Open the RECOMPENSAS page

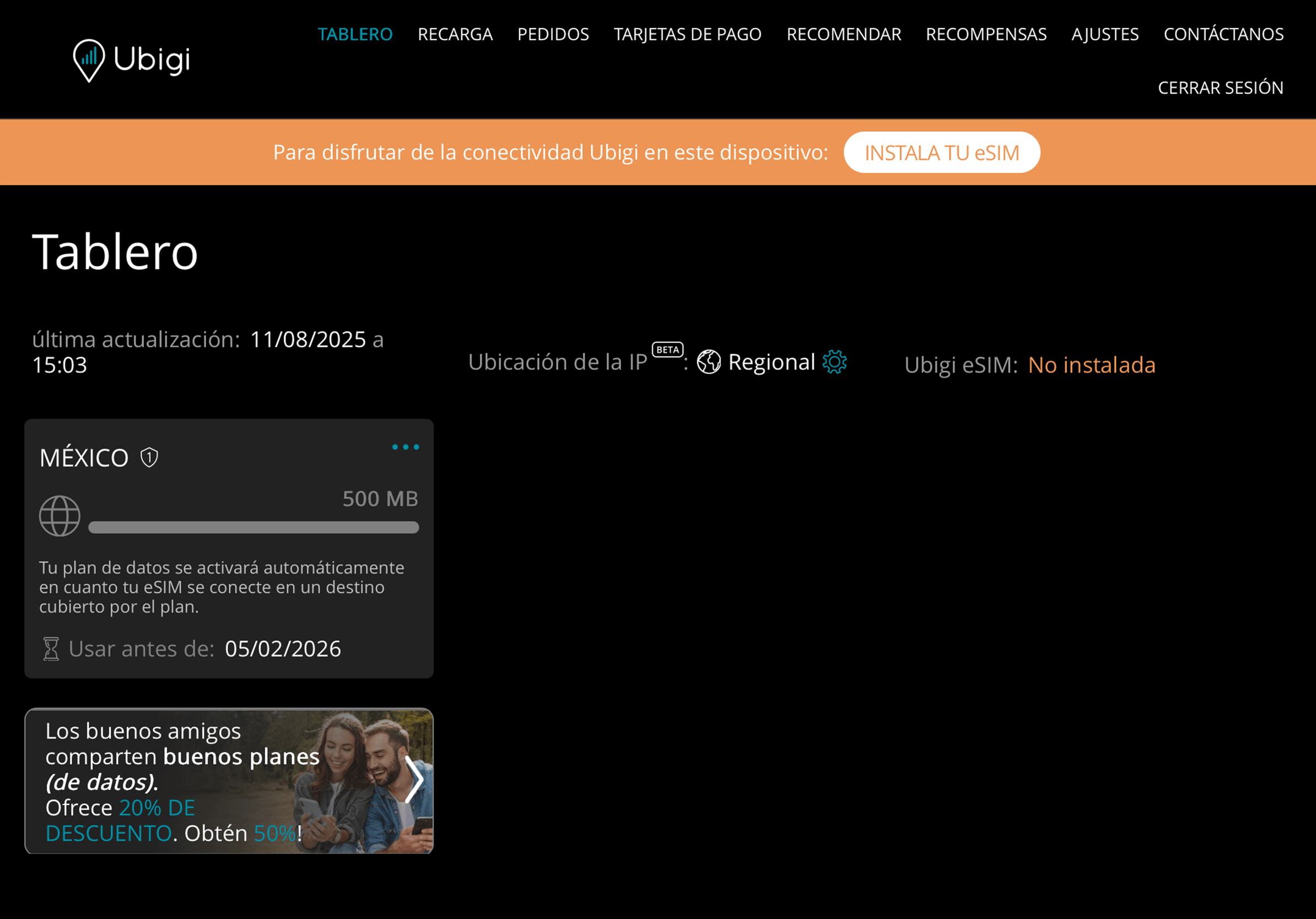[986, 34]
